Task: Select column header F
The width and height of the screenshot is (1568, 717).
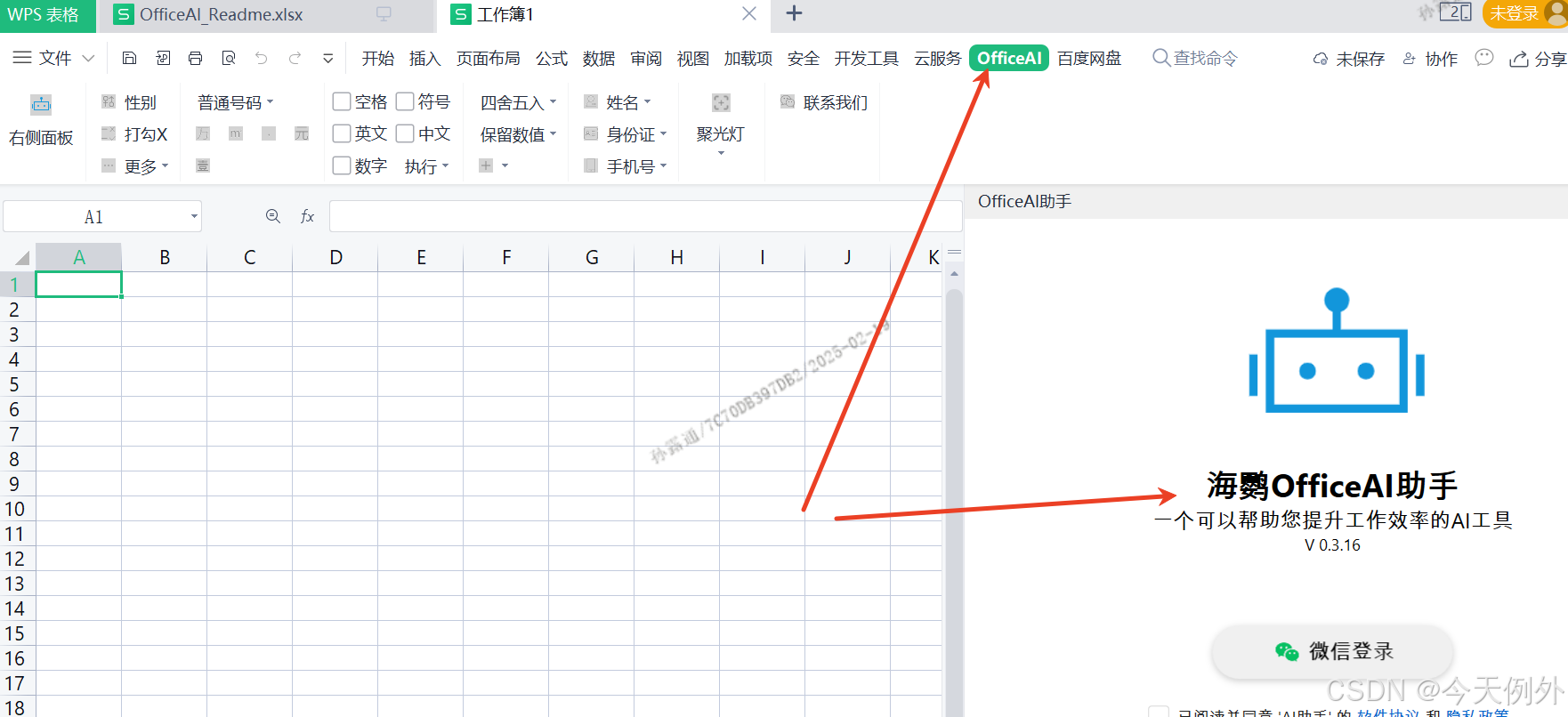Action: point(506,257)
